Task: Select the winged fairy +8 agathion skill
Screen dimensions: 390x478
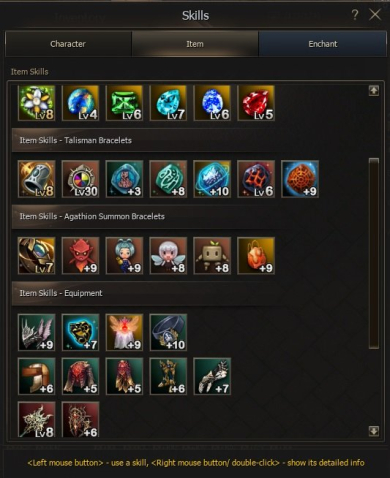Action: click(168, 256)
